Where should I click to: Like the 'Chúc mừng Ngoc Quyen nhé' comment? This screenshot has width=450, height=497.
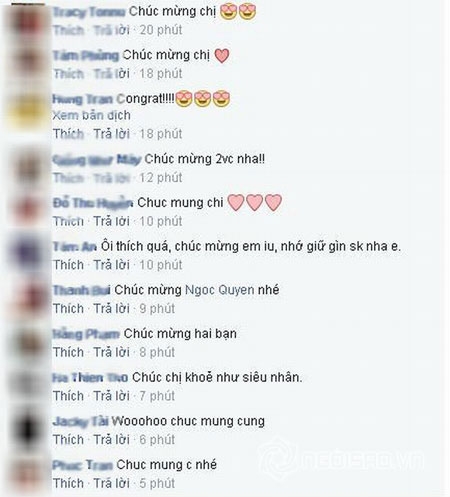click(68, 309)
